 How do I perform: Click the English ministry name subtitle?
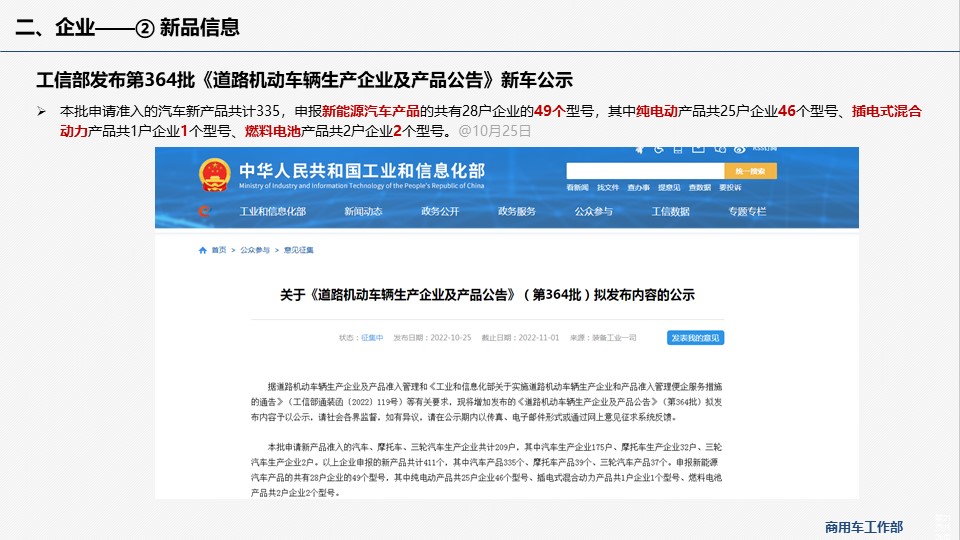click(361, 186)
